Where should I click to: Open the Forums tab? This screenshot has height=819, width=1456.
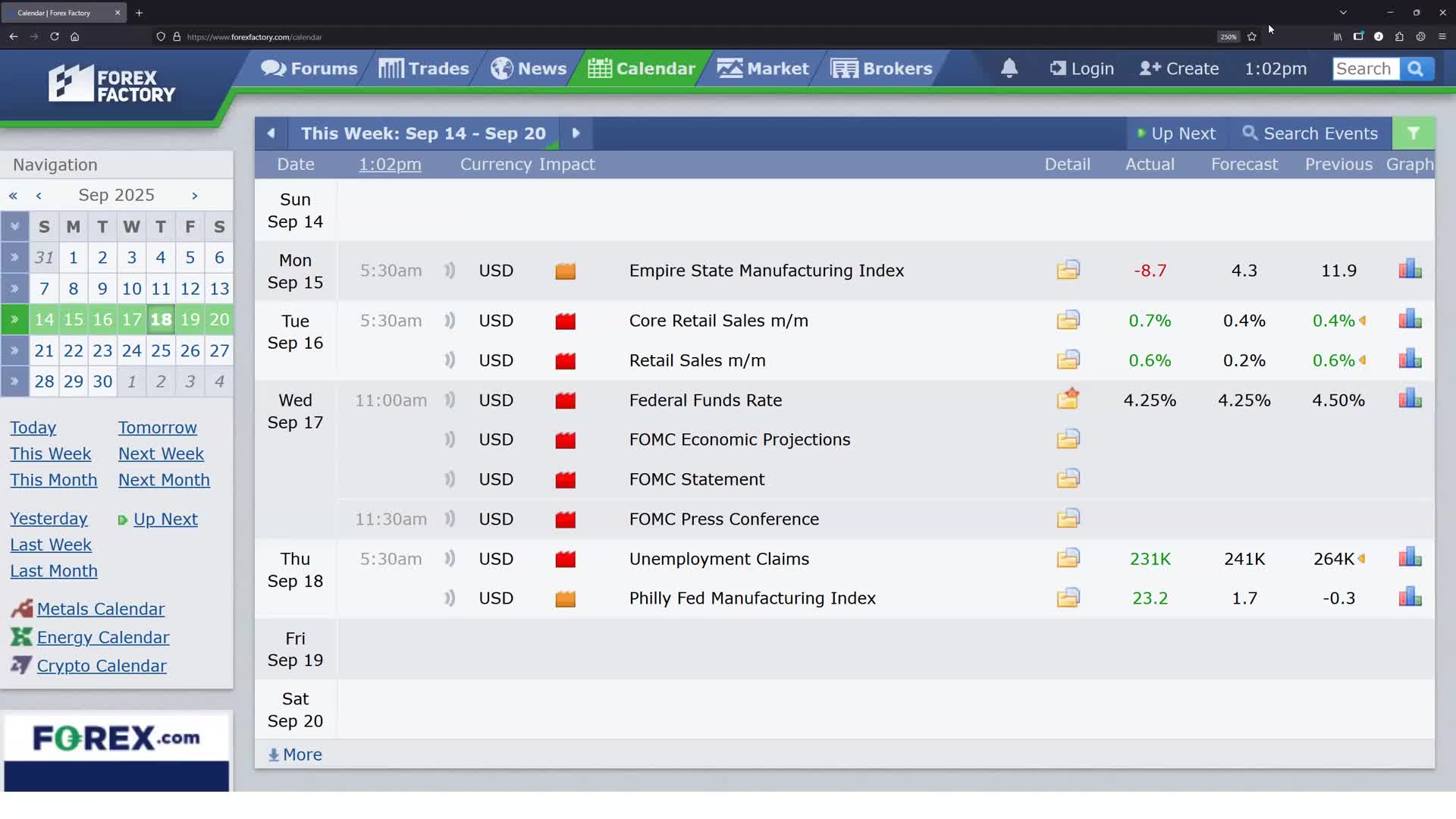(x=309, y=68)
